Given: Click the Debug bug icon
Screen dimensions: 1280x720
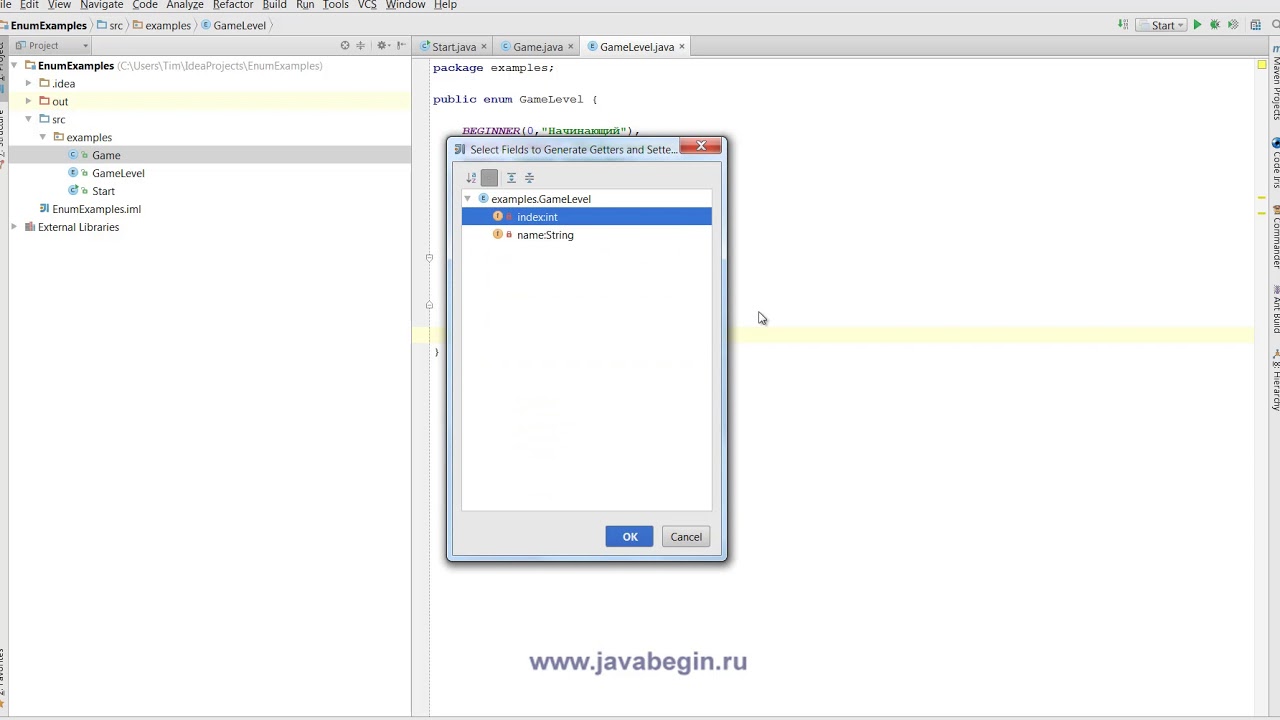Looking at the screenshot, I should click(1215, 25).
